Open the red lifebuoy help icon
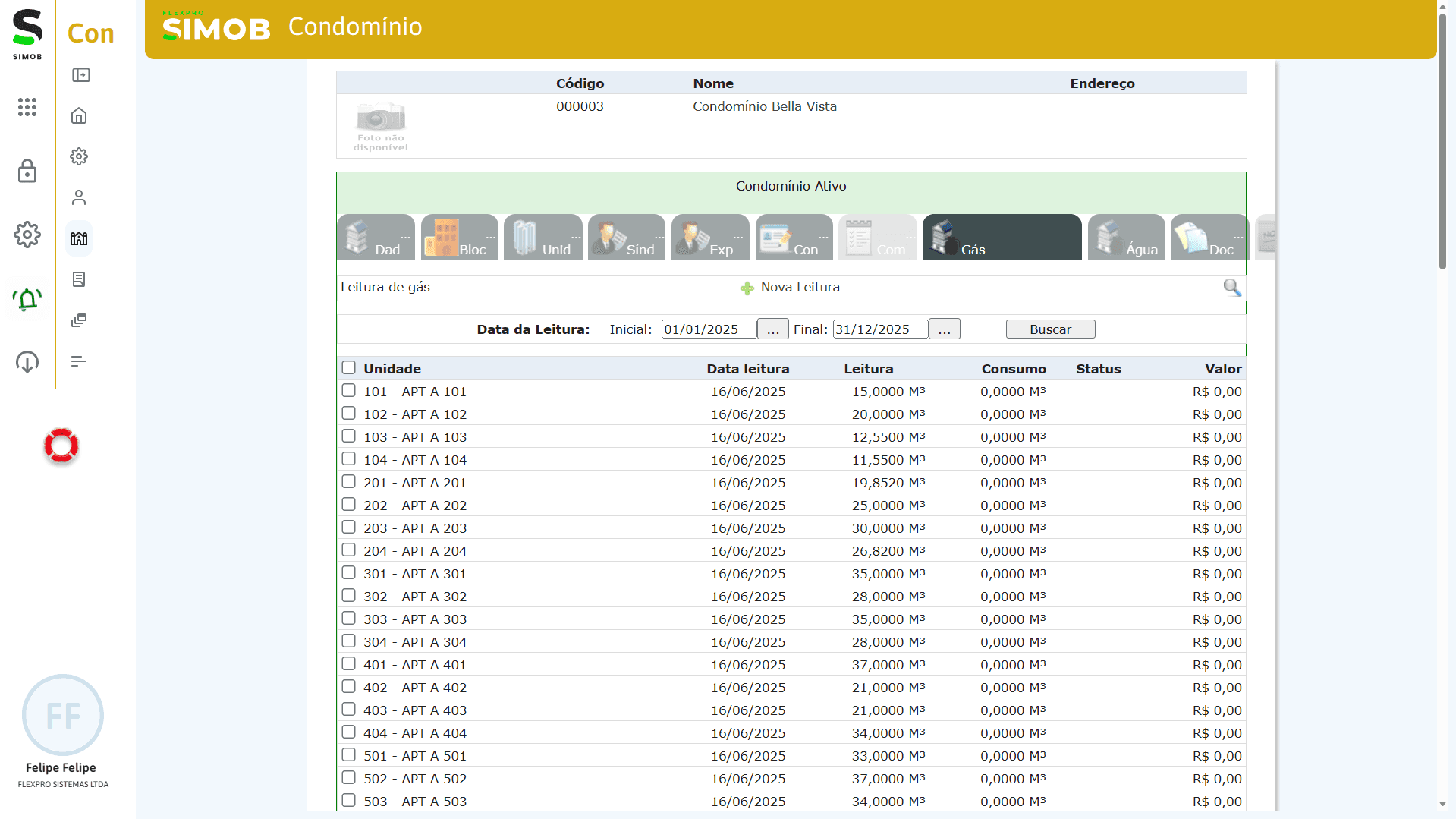Image resolution: width=1456 pixels, height=819 pixels. click(x=61, y=446)
